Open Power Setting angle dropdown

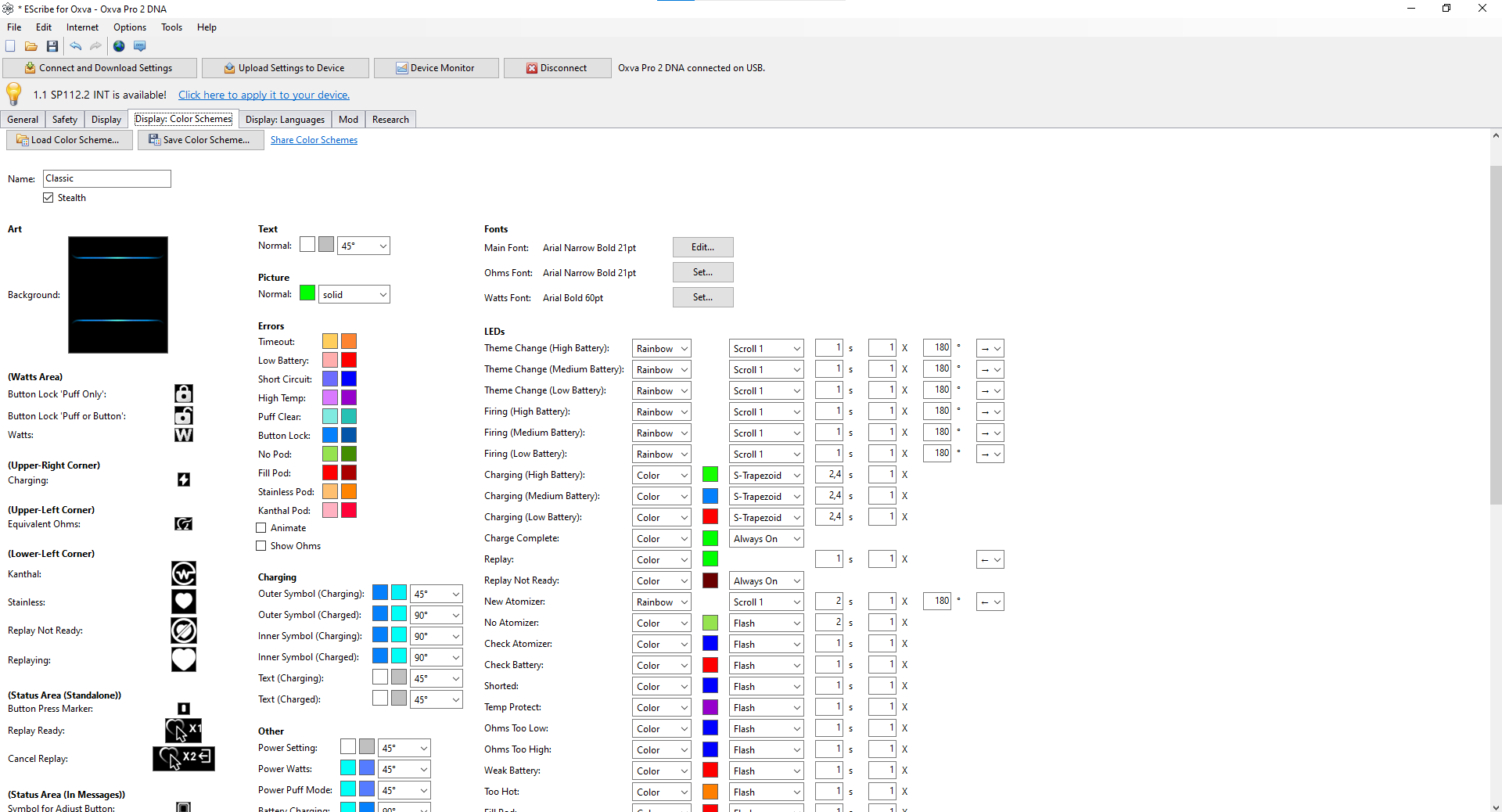coord(404,748)
